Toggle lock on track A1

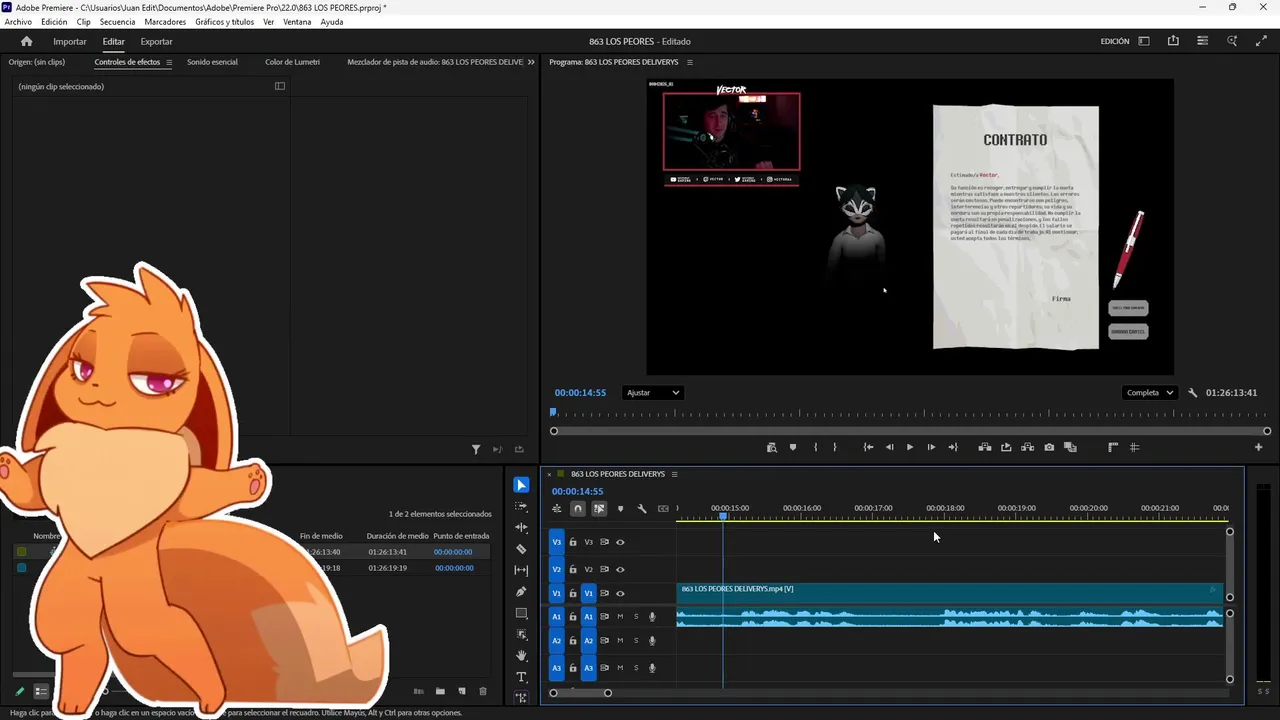tap(573, 616)
